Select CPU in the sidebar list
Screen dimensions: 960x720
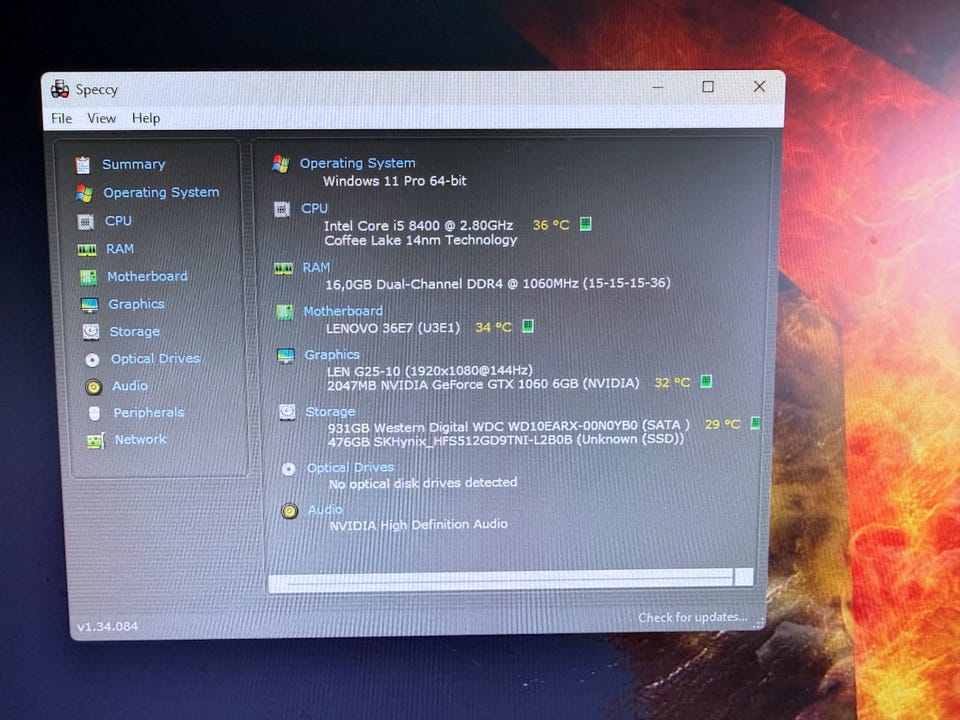point(118,220)
